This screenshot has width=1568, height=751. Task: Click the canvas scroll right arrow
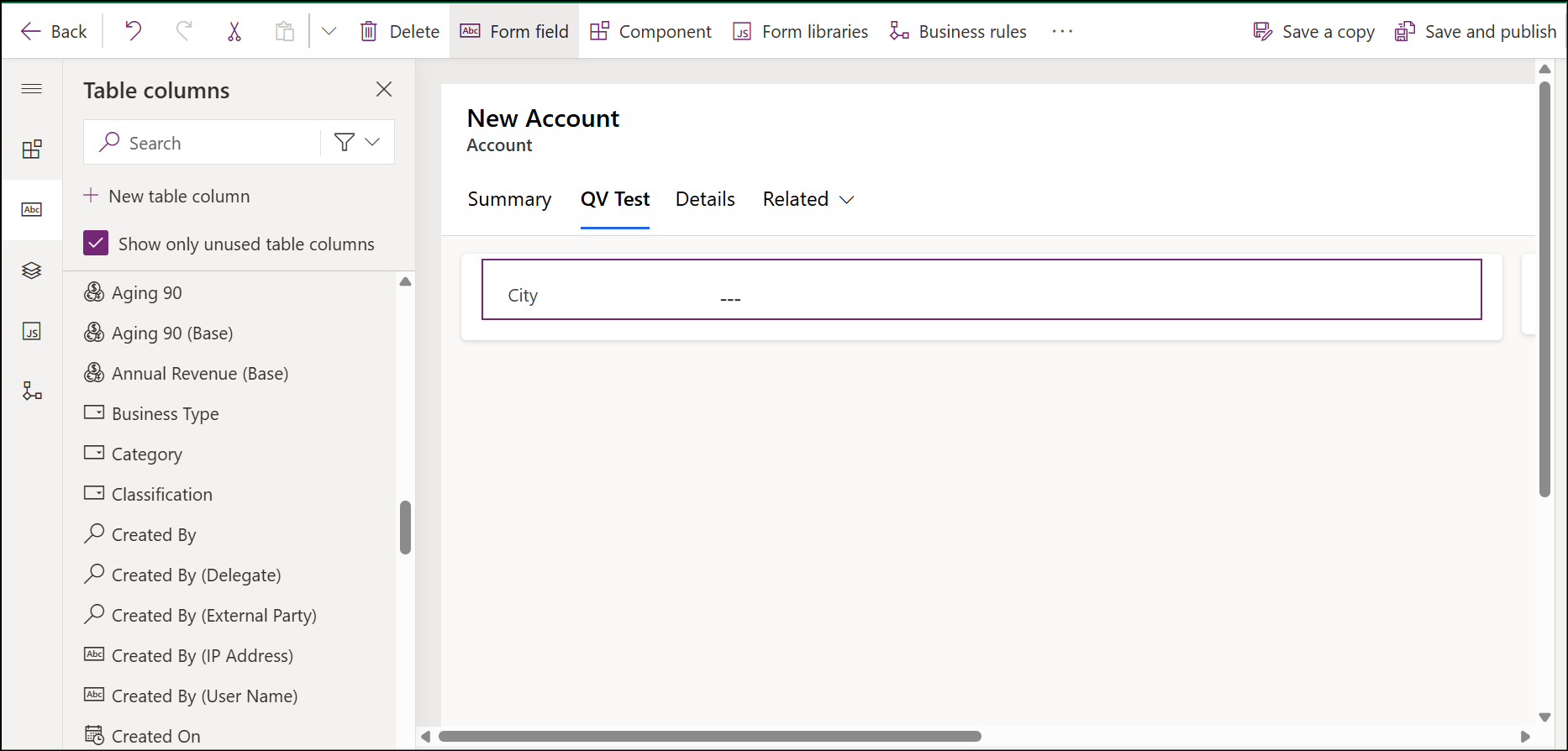click(x=1525, y=737)
